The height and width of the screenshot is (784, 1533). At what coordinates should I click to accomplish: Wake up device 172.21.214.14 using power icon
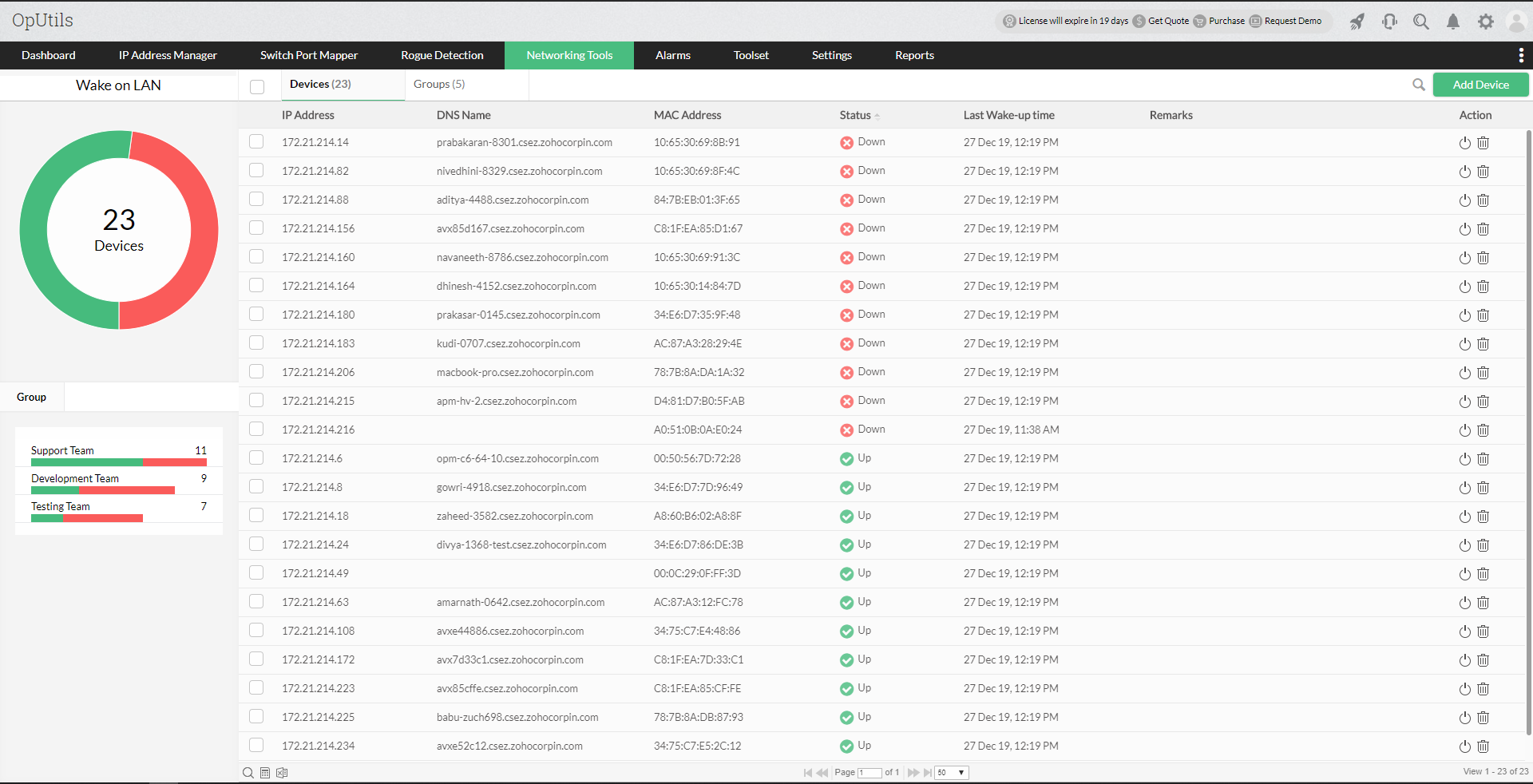(1464, 143)
